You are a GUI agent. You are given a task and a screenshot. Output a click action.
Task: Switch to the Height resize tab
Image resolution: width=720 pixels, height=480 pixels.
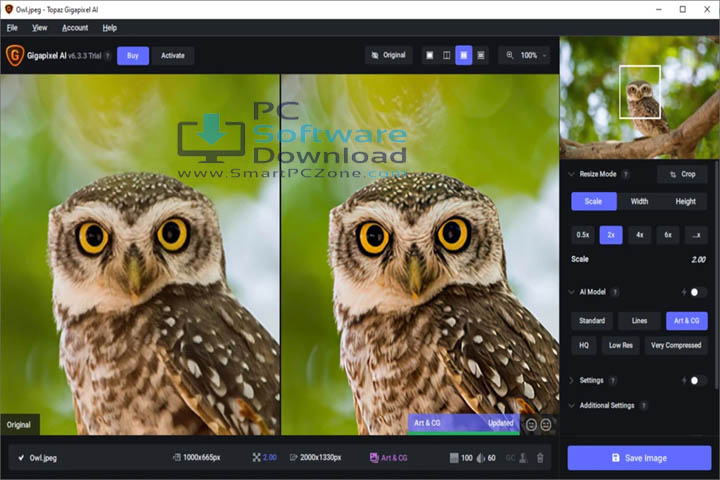[685, 201]
